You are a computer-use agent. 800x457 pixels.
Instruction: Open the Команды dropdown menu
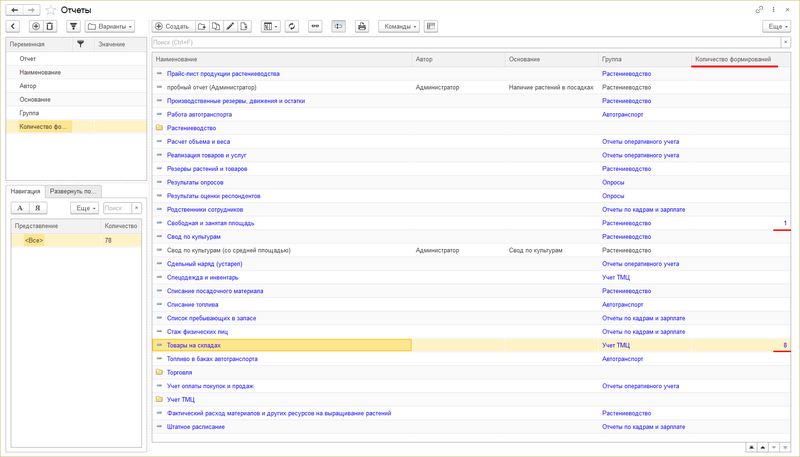tap(399, 27)
